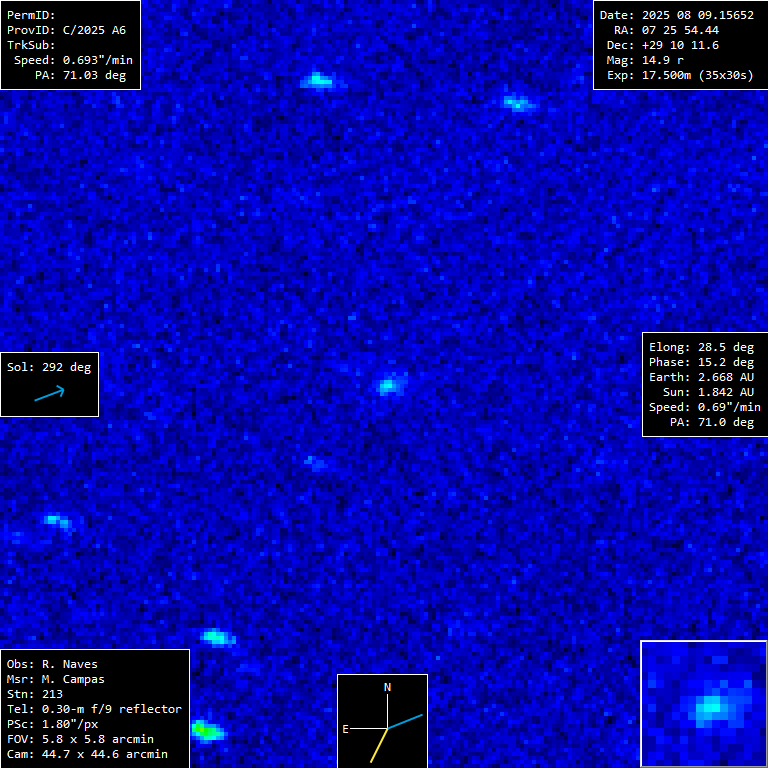This screenshot has height=768, width=768.
Task: Click the Obs: R. Naves line
Action: tap(52, 664)
